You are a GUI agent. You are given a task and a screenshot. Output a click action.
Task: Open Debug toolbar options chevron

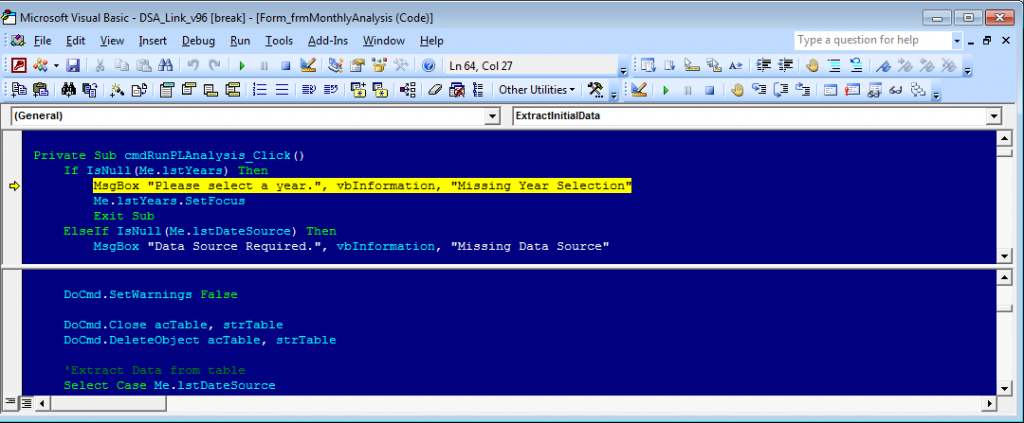point(936,95)
